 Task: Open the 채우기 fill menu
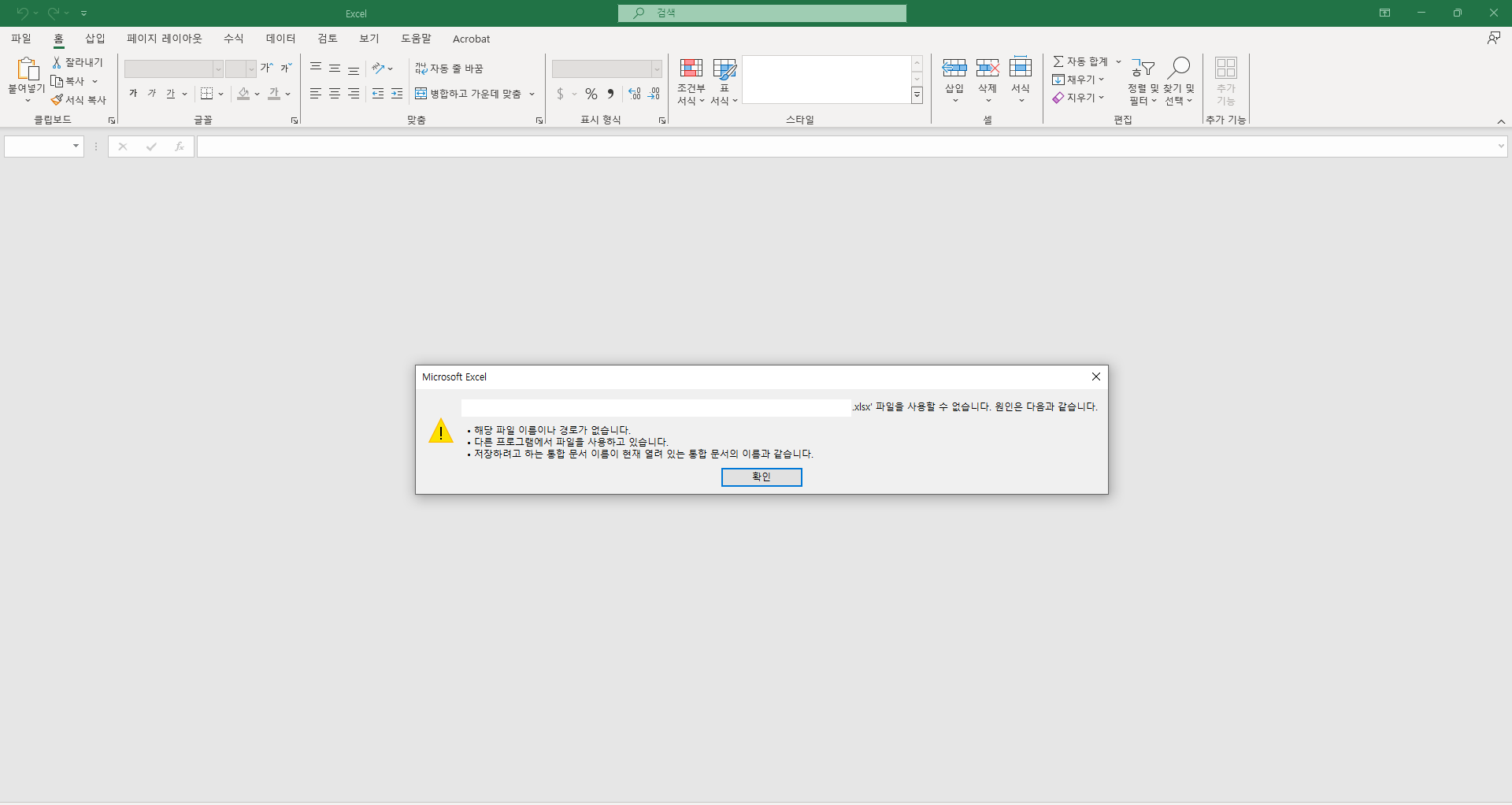[x=1078, y=80]
